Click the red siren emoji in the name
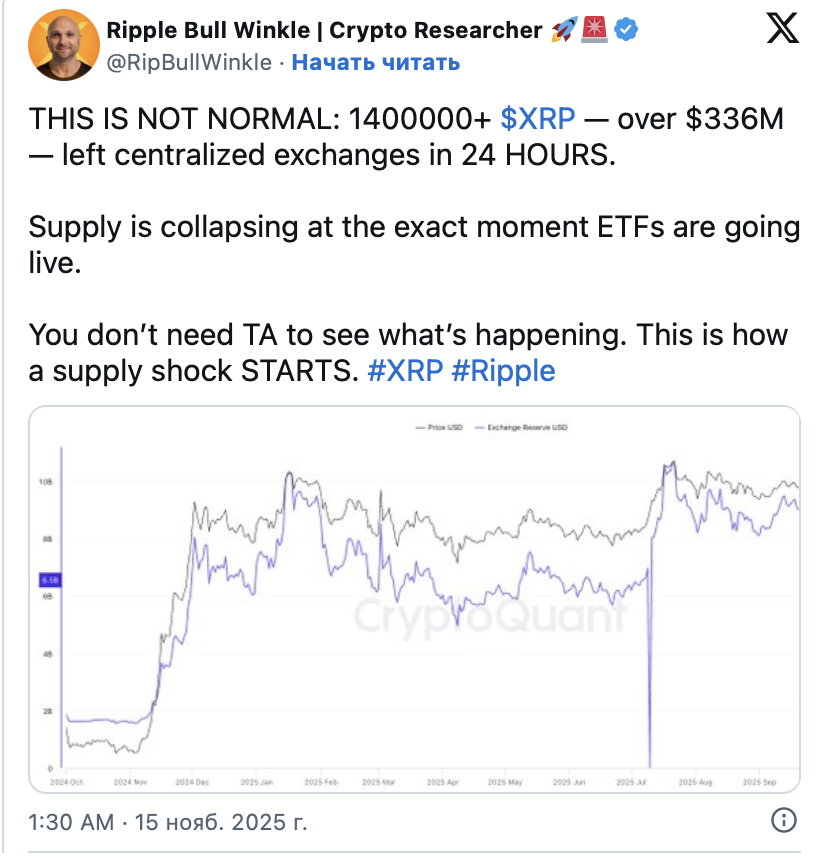This screenshot has width=824, height=864. (x=594, y=31)
